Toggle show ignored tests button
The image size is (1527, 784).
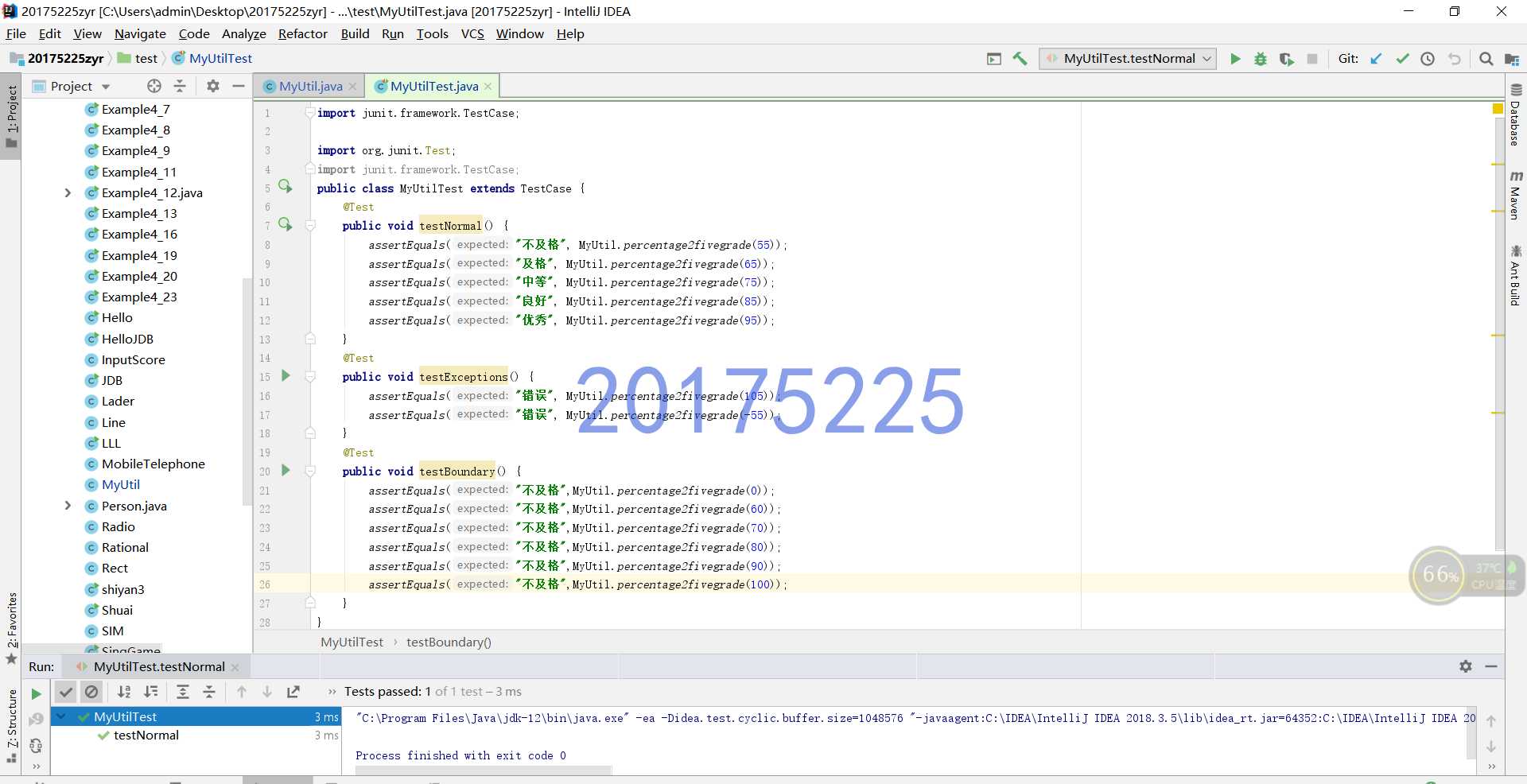[91, 692]
